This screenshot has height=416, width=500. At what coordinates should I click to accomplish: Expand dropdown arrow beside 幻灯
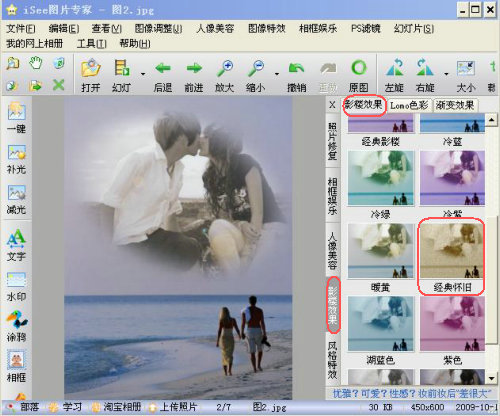click(x=143, y=74)
